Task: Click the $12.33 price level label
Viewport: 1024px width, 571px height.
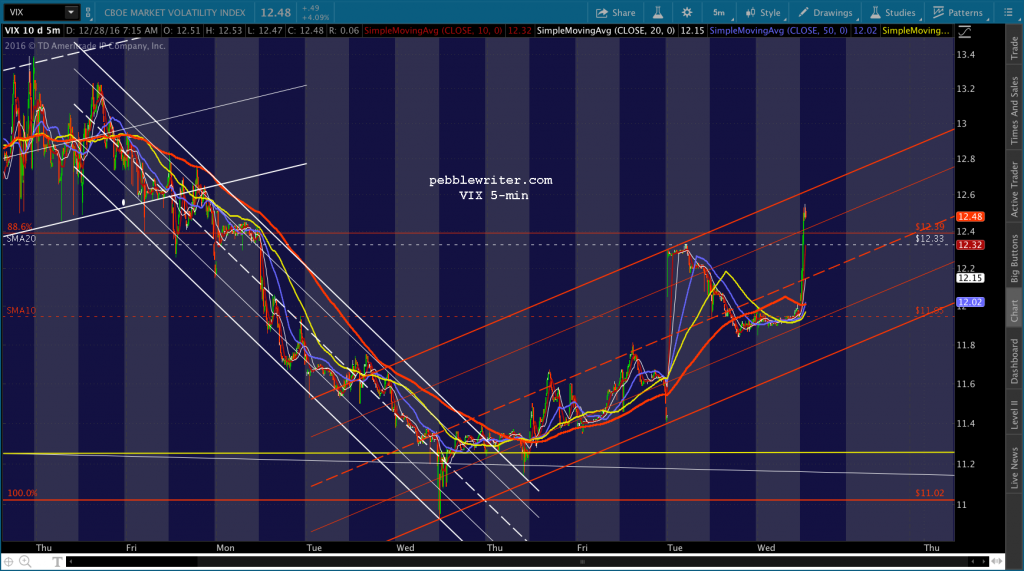Action: click(929, 238)
